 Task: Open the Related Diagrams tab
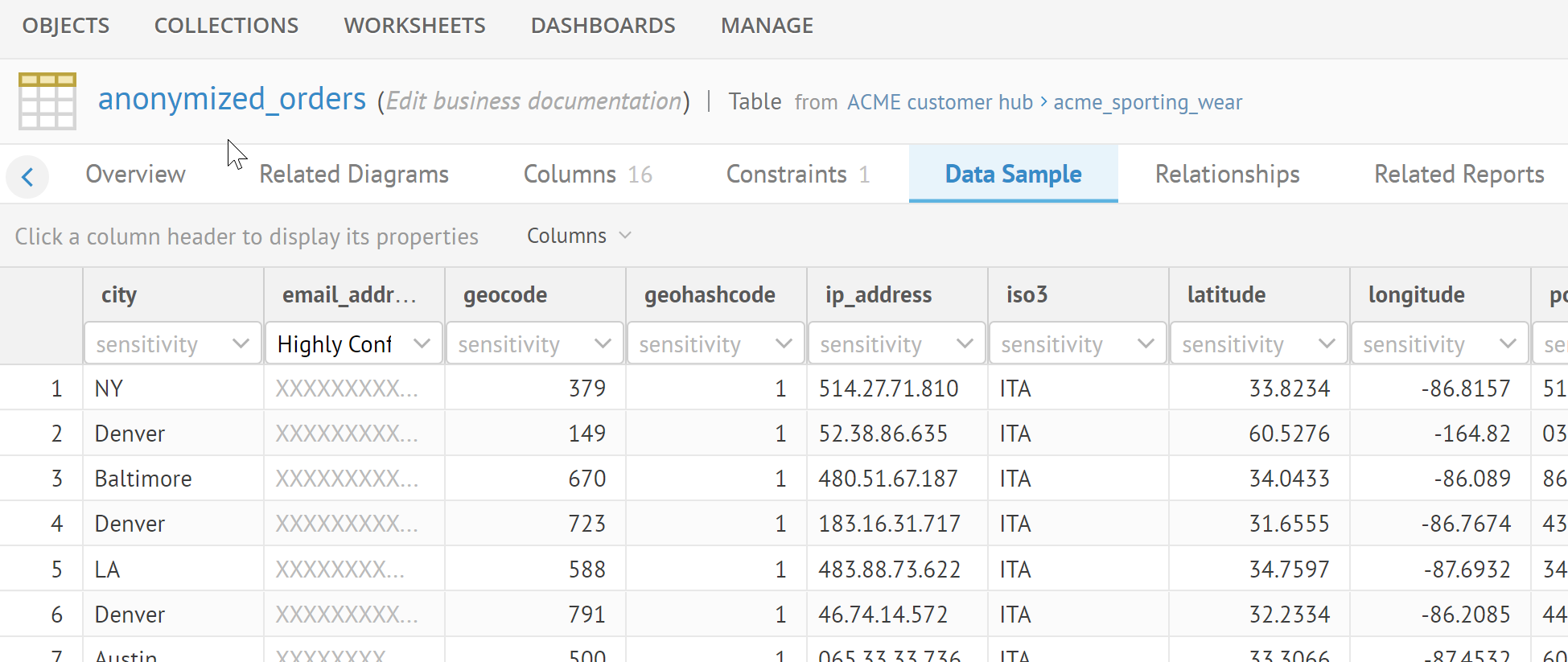353,175
